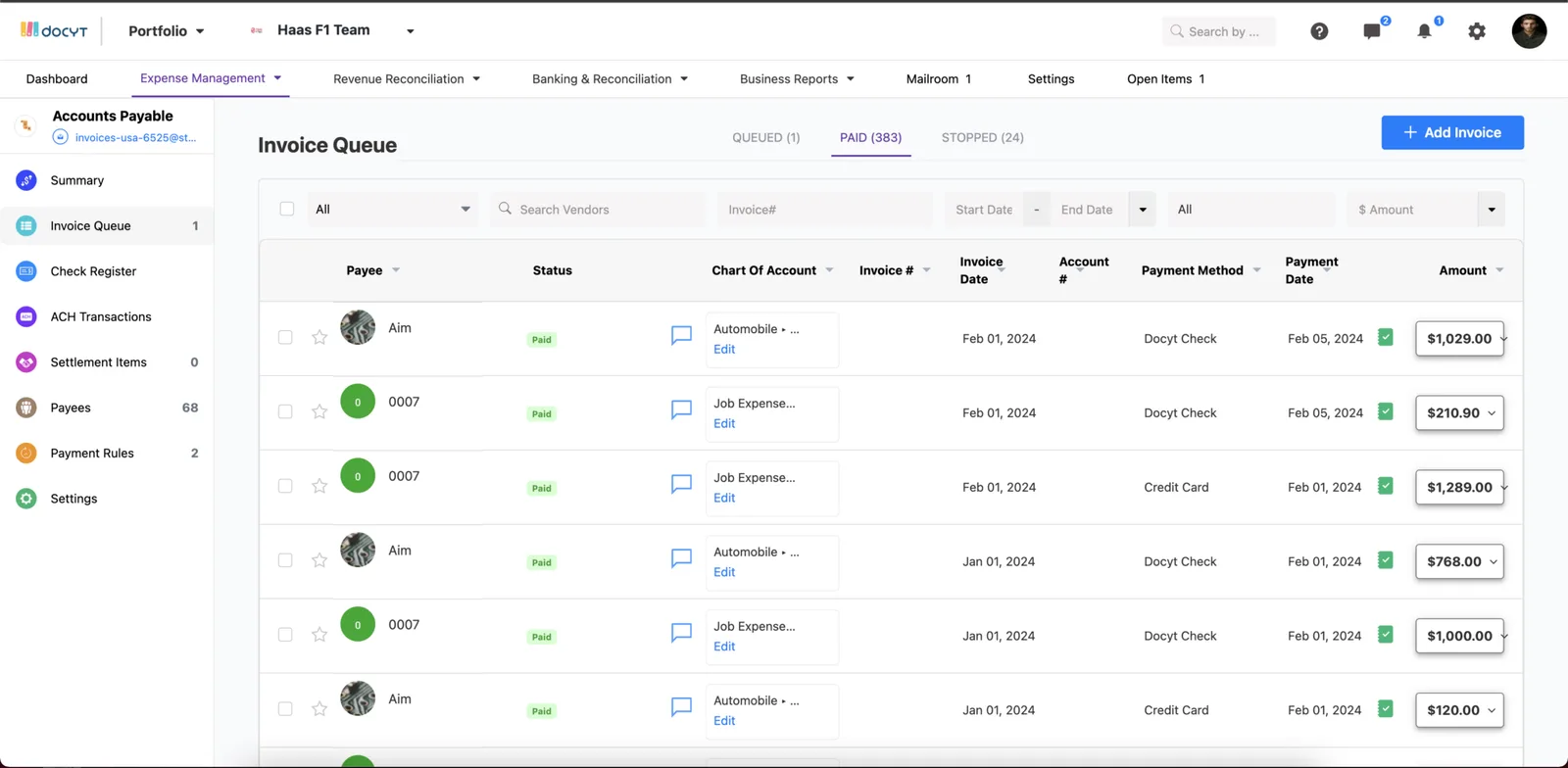The height and width of the screenshot is (768, 1568).
Task: Click the sidebar Settings gear icon
Action: 26,499
